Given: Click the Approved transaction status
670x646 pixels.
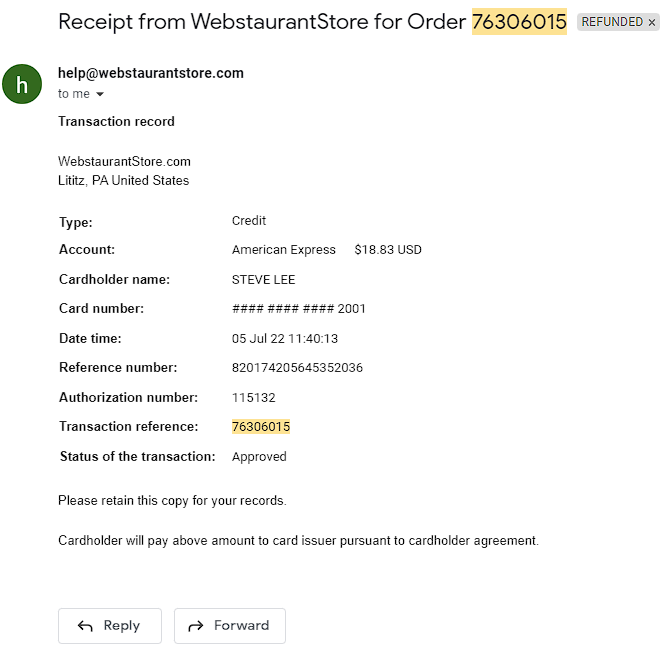Looking at the screenshot, I should click(x=259, y=457).
